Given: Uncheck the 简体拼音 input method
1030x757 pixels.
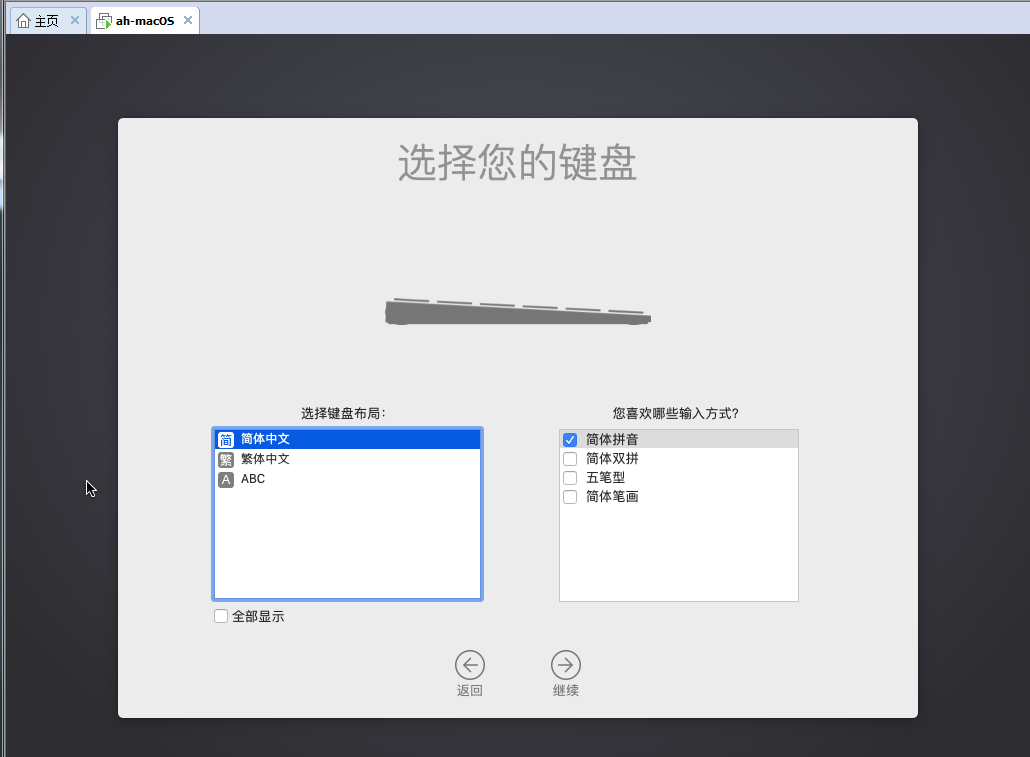Looking at the screenshot, I should (x=570, y=440).
